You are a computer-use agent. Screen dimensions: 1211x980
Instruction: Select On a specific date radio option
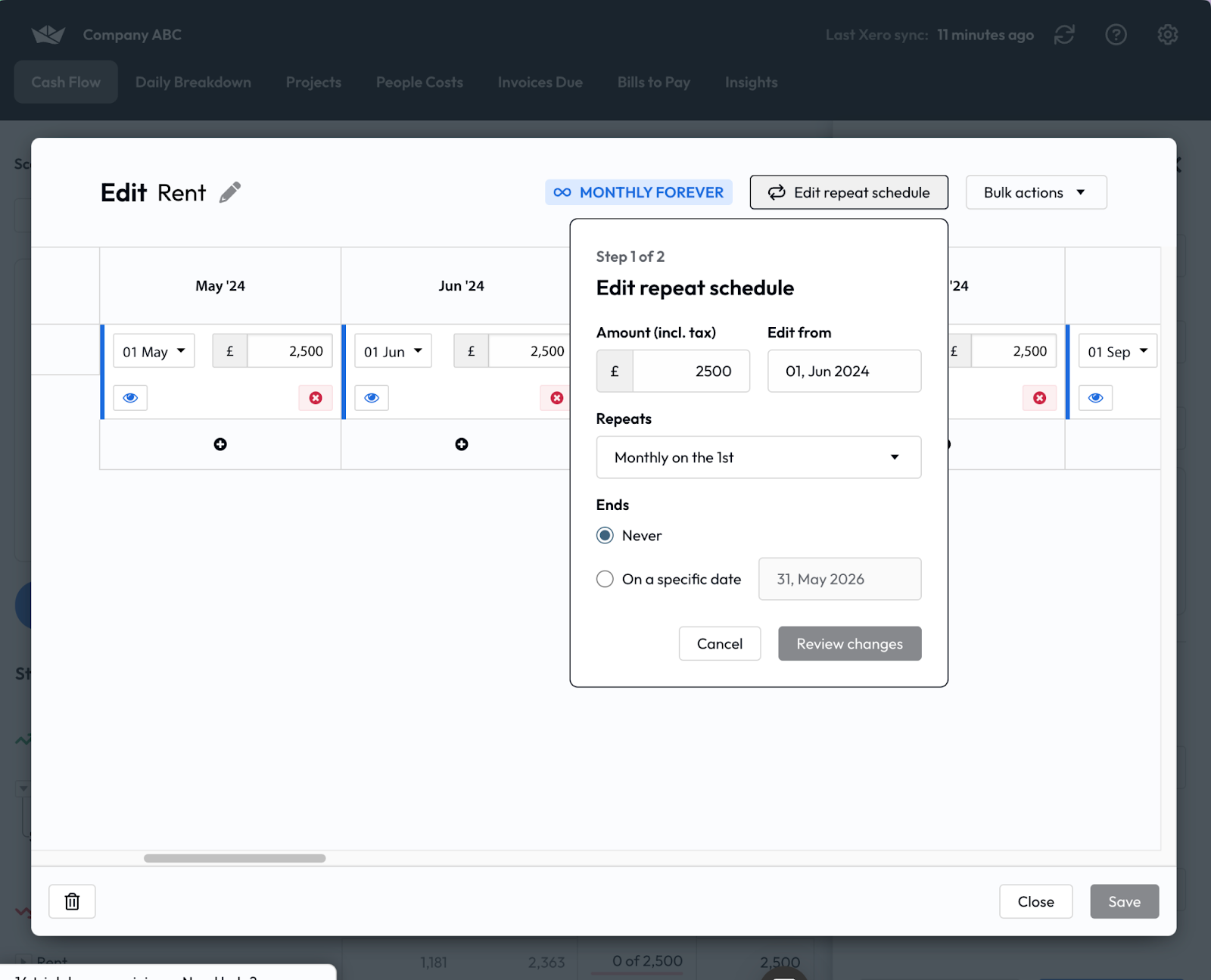(605, 580)
